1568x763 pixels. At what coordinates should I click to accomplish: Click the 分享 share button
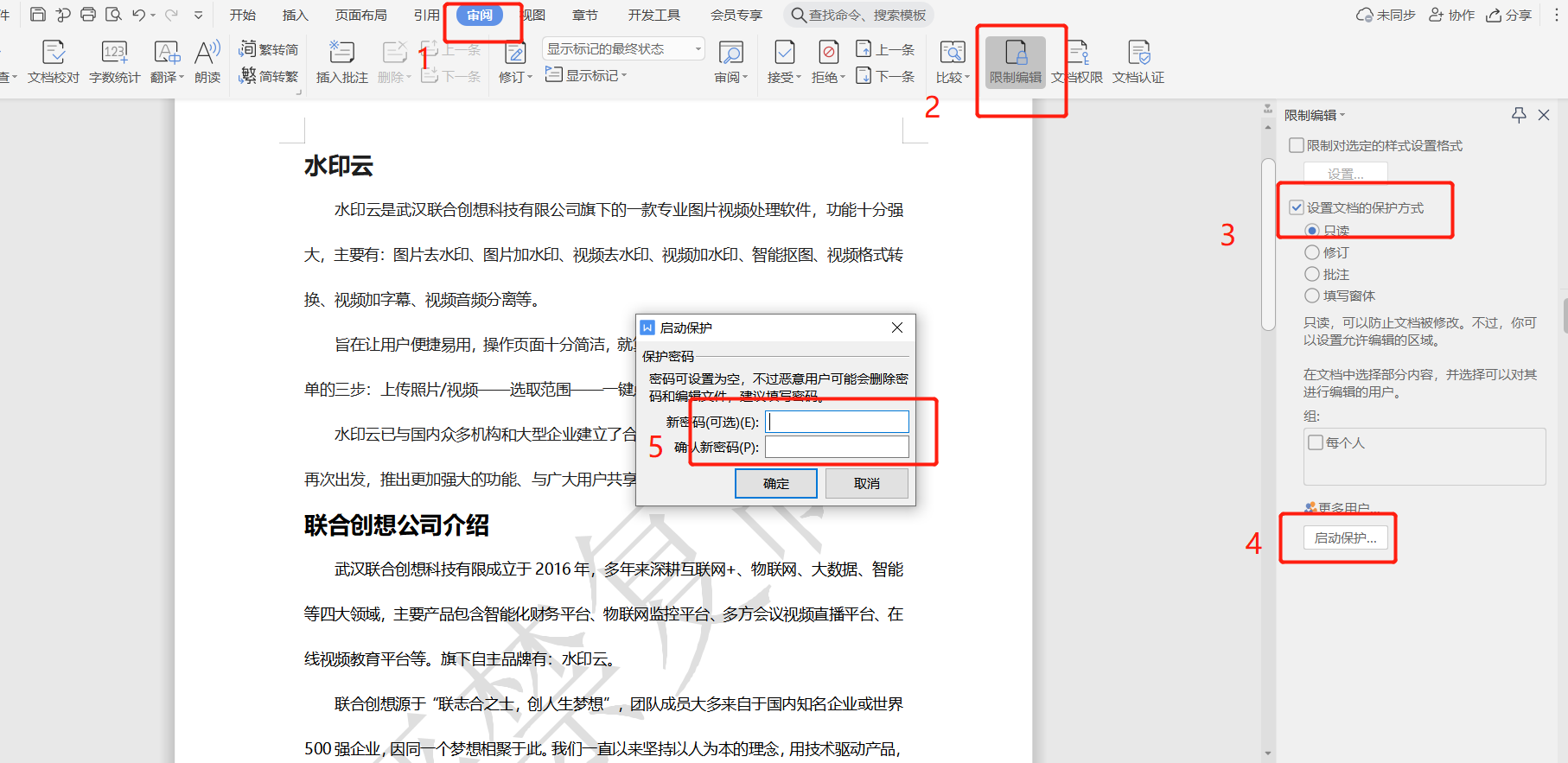coord(1509,15)
